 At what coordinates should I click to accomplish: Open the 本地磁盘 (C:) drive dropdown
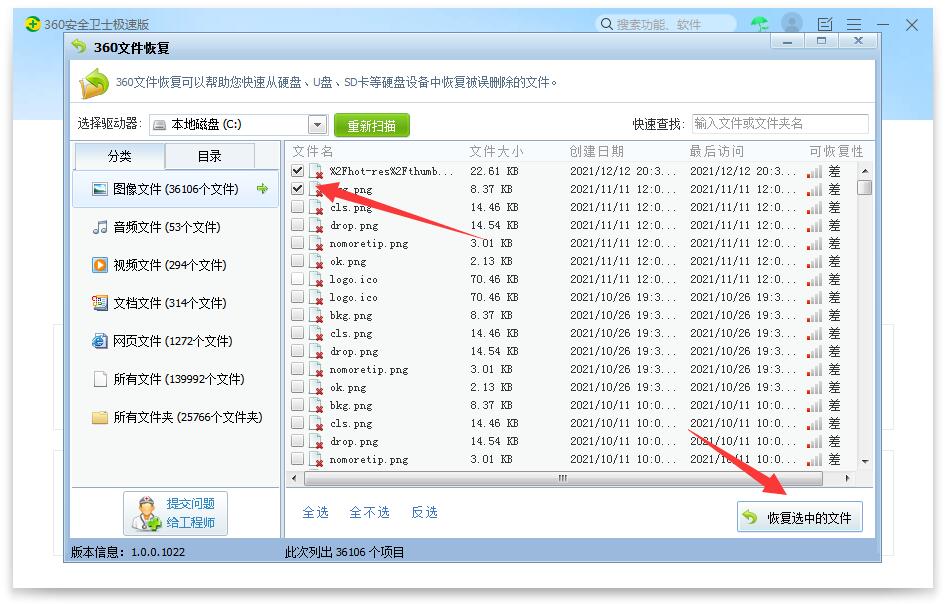[317, 125]
